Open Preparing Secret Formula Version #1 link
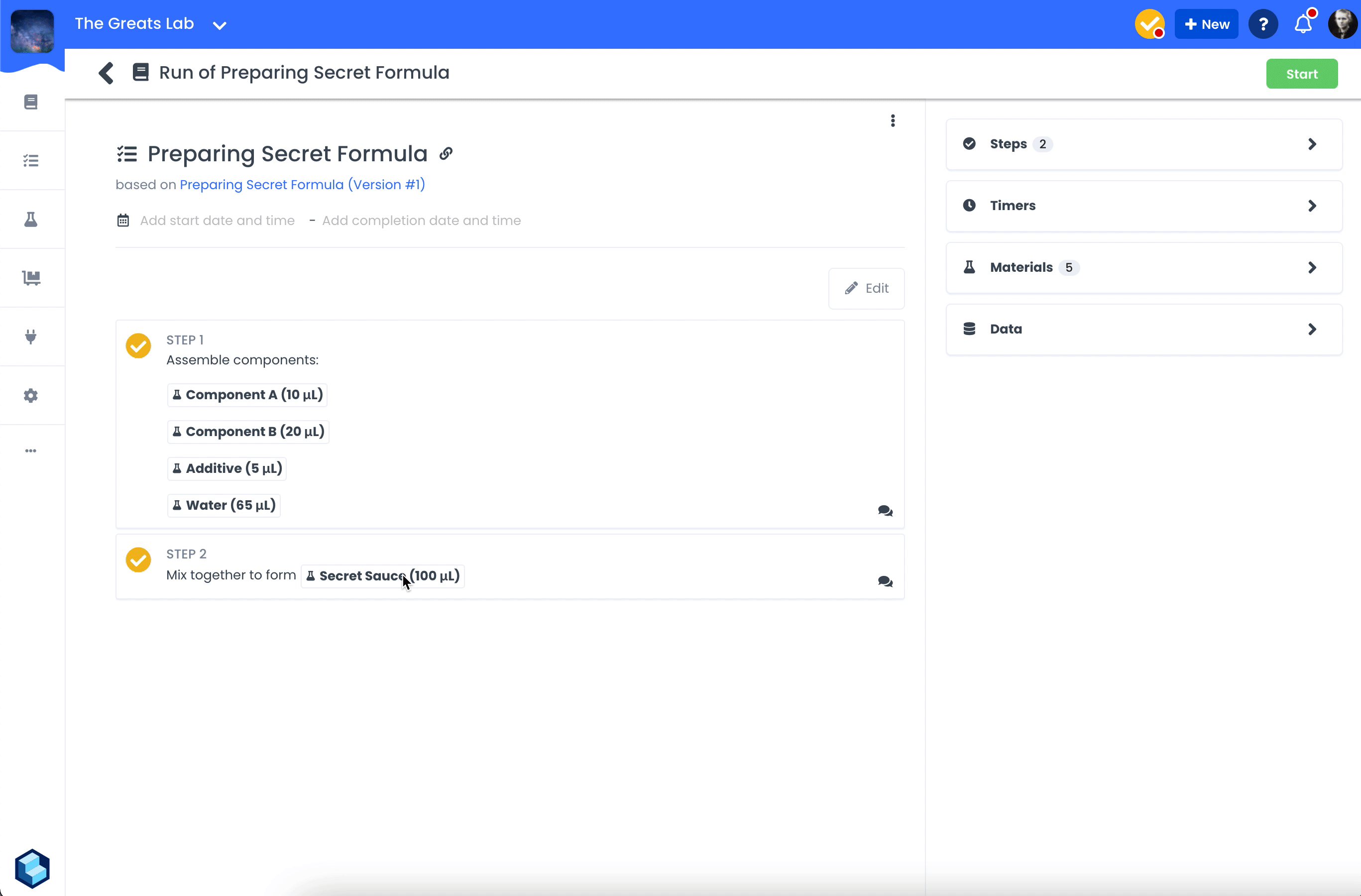 coord(302,185)
